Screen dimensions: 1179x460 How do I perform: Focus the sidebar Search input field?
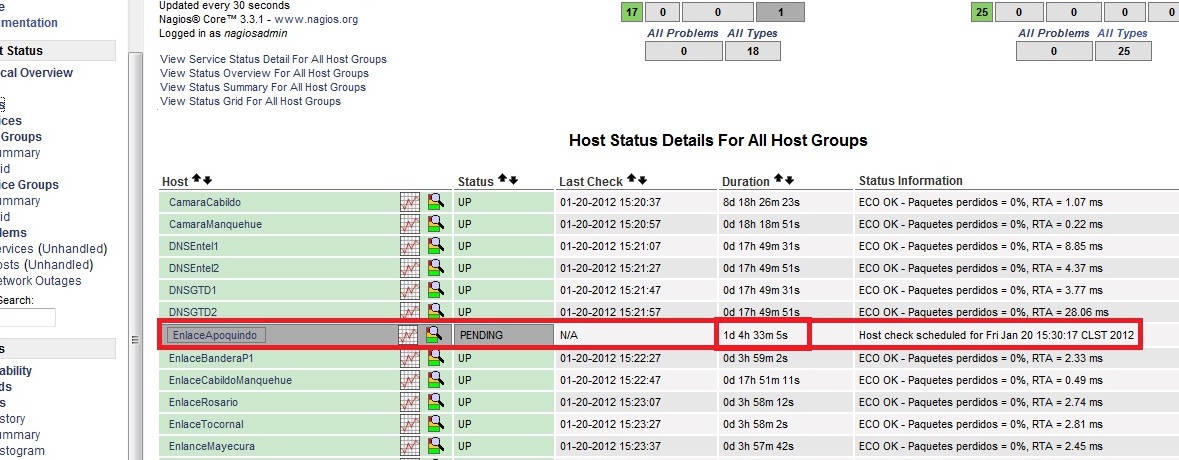pos(27,317)
